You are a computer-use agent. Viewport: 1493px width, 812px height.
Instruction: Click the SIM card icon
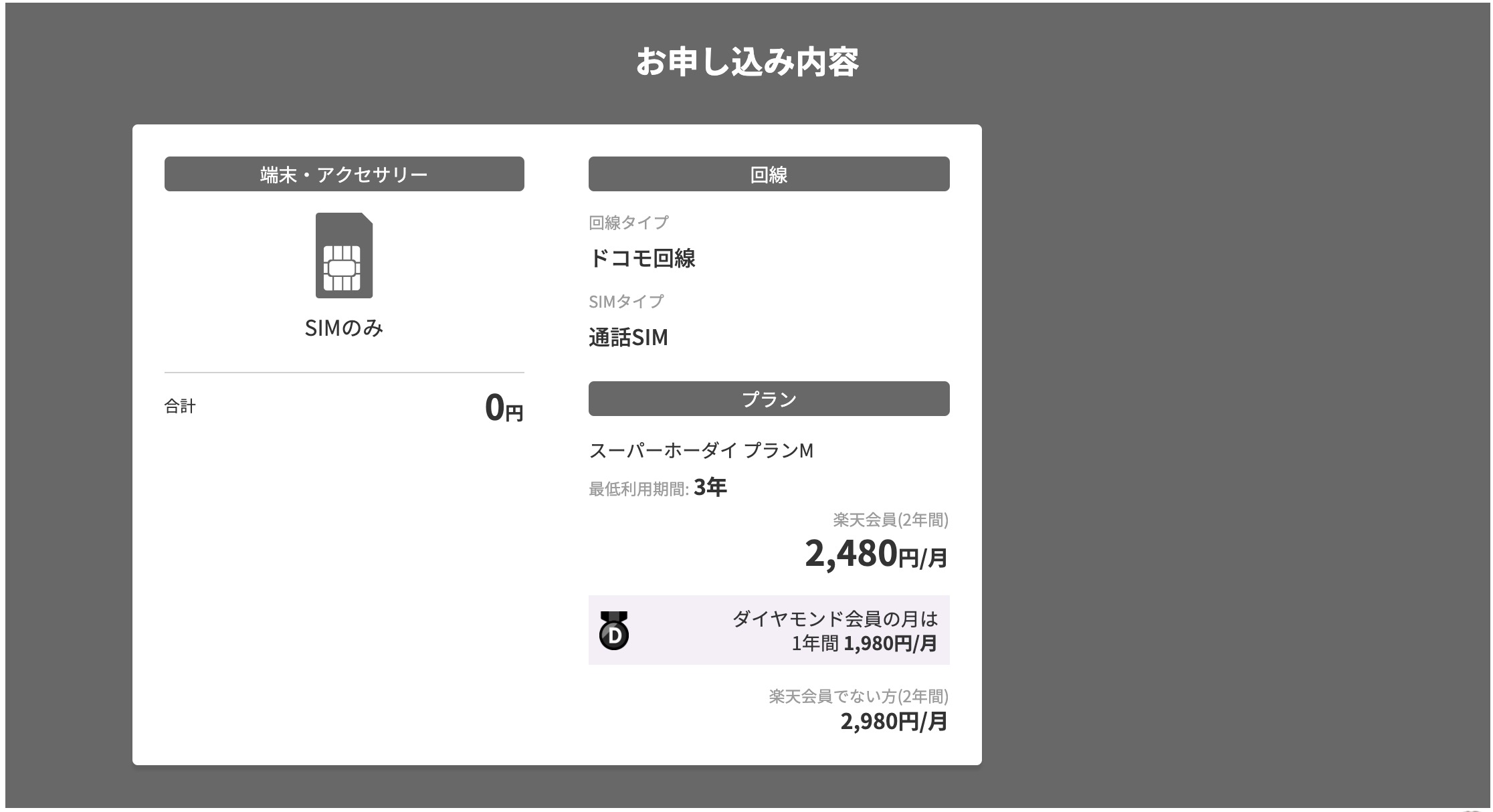click(344, 256)
